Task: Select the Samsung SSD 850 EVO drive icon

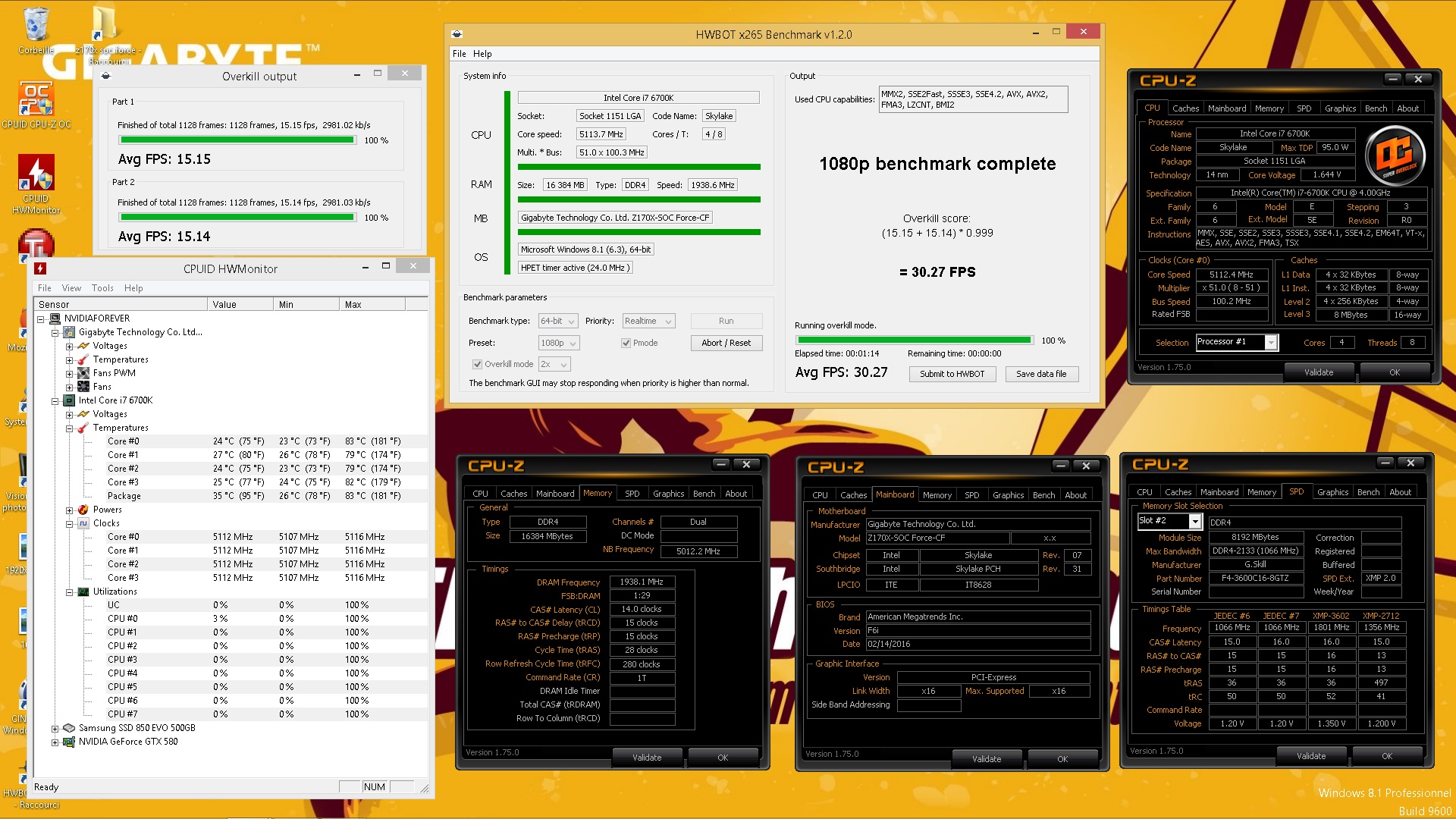Action: 69,728
